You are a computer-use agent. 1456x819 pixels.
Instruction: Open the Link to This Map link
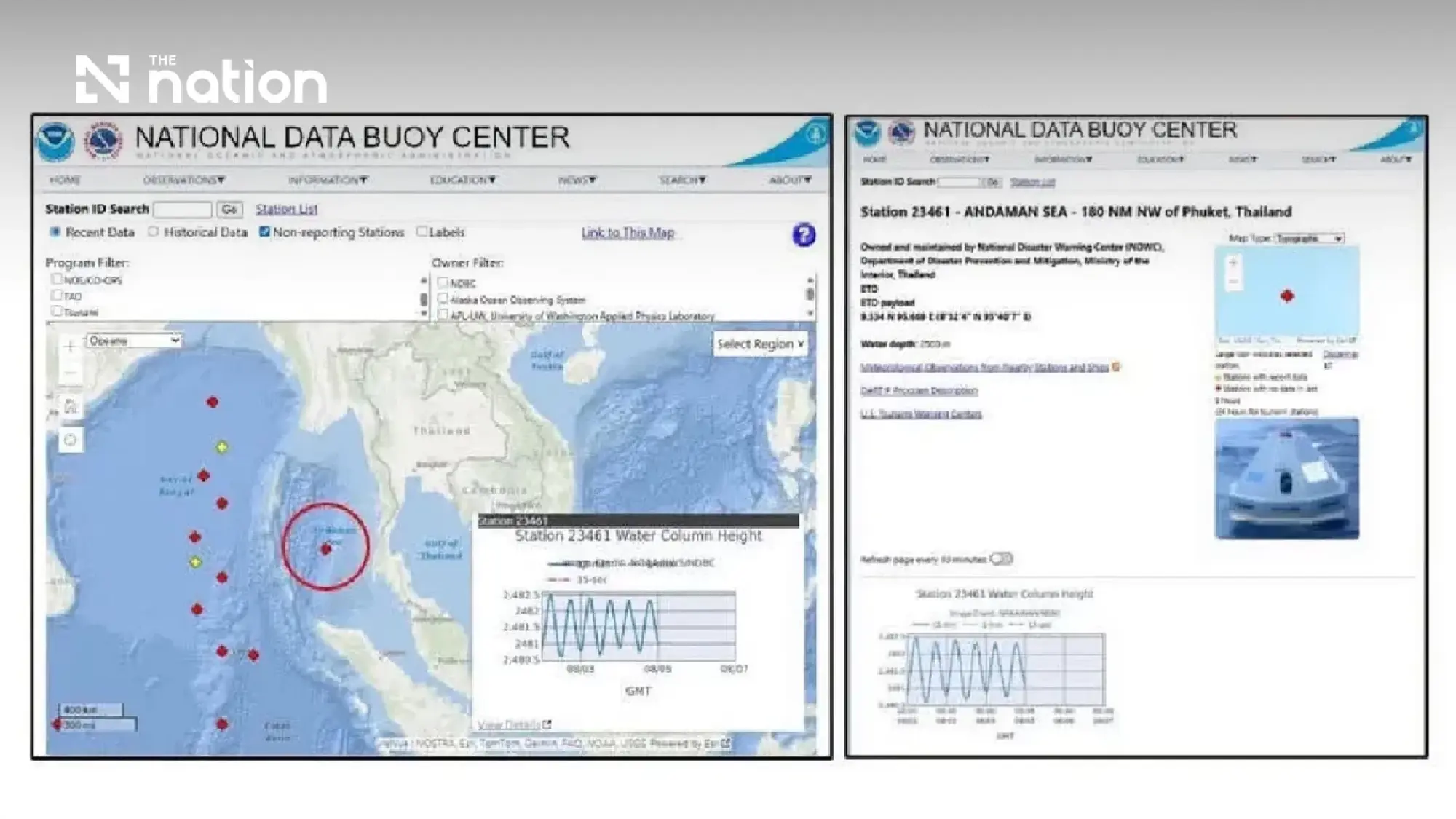click(x=628, y=232)
